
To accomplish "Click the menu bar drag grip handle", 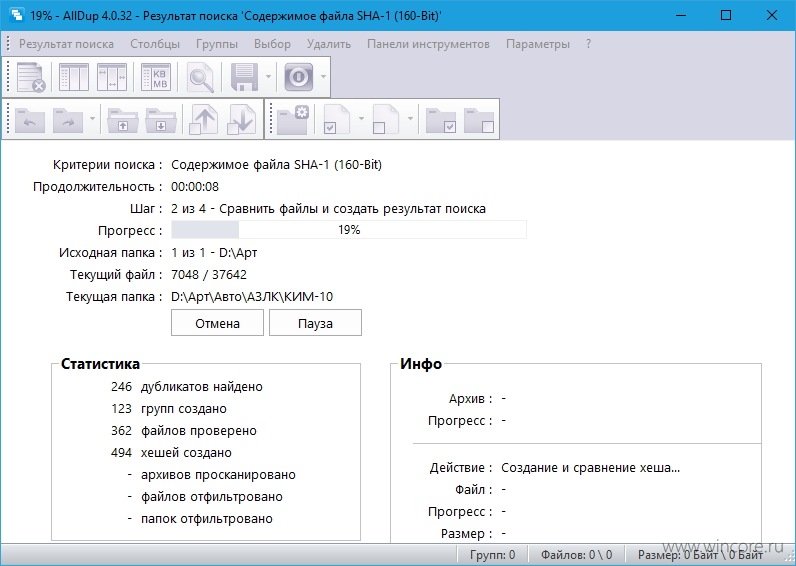I will coord(8,44).
